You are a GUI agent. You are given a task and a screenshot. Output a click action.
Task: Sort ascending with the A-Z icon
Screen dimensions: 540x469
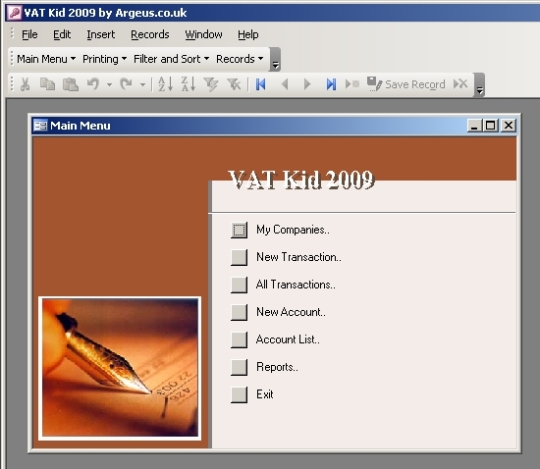coord(165,84)
